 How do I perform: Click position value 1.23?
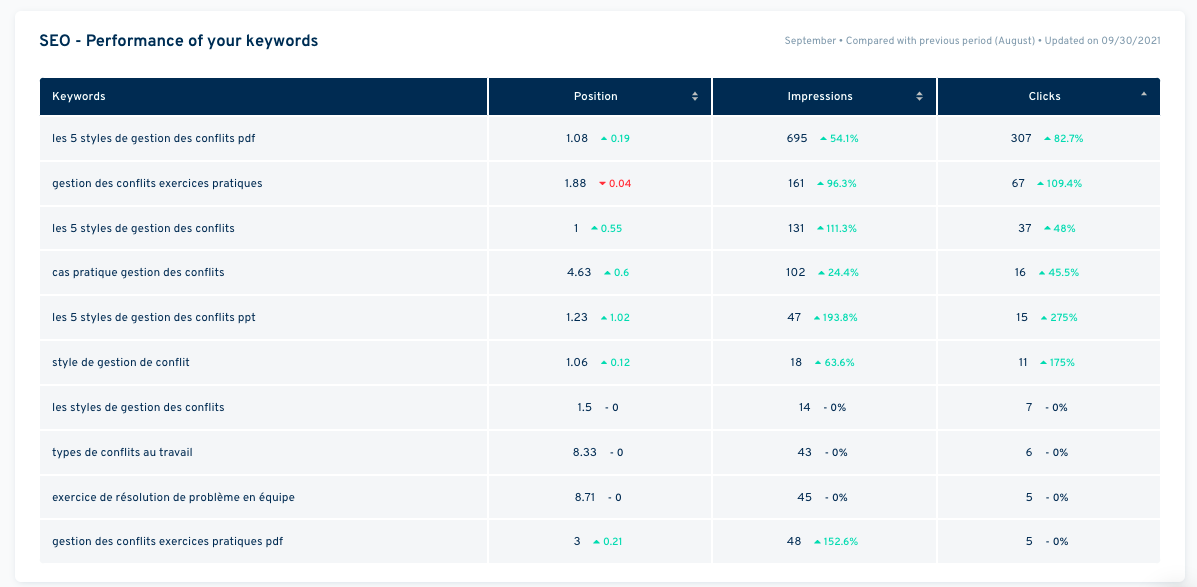pyautogui.click(x=577, y=318)
